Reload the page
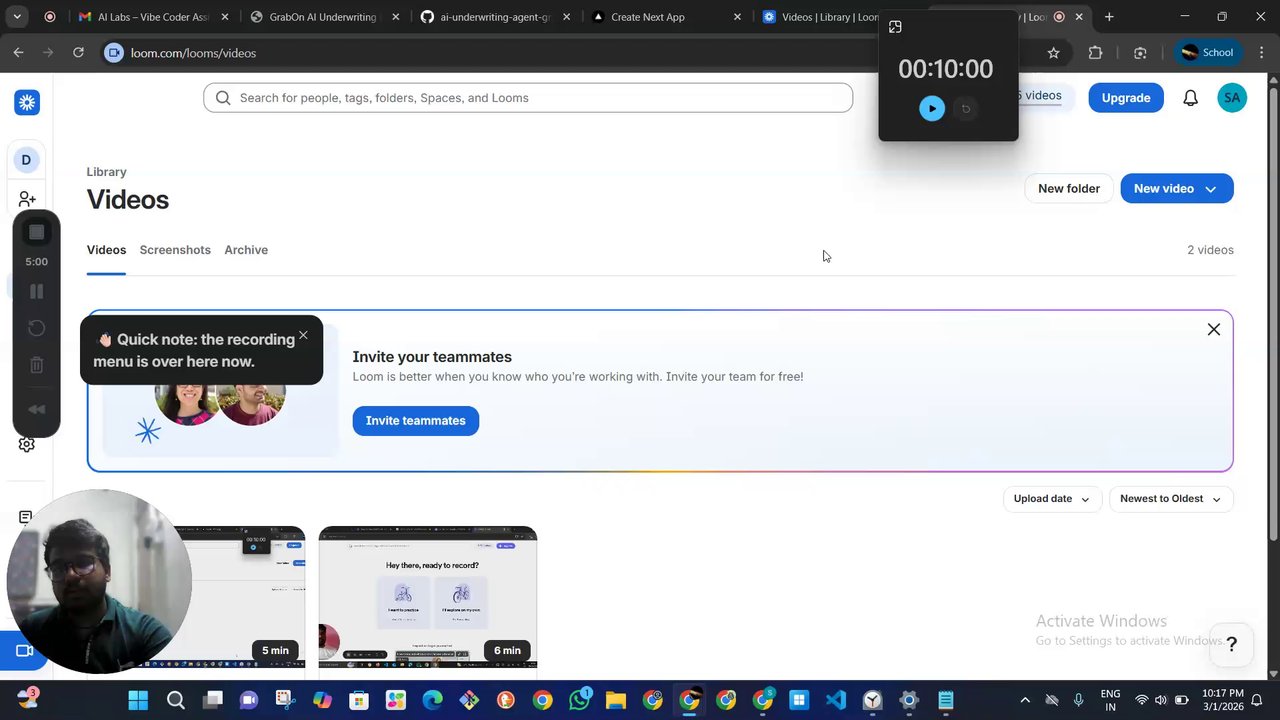 pyautogui.click(x=78, y=53)
